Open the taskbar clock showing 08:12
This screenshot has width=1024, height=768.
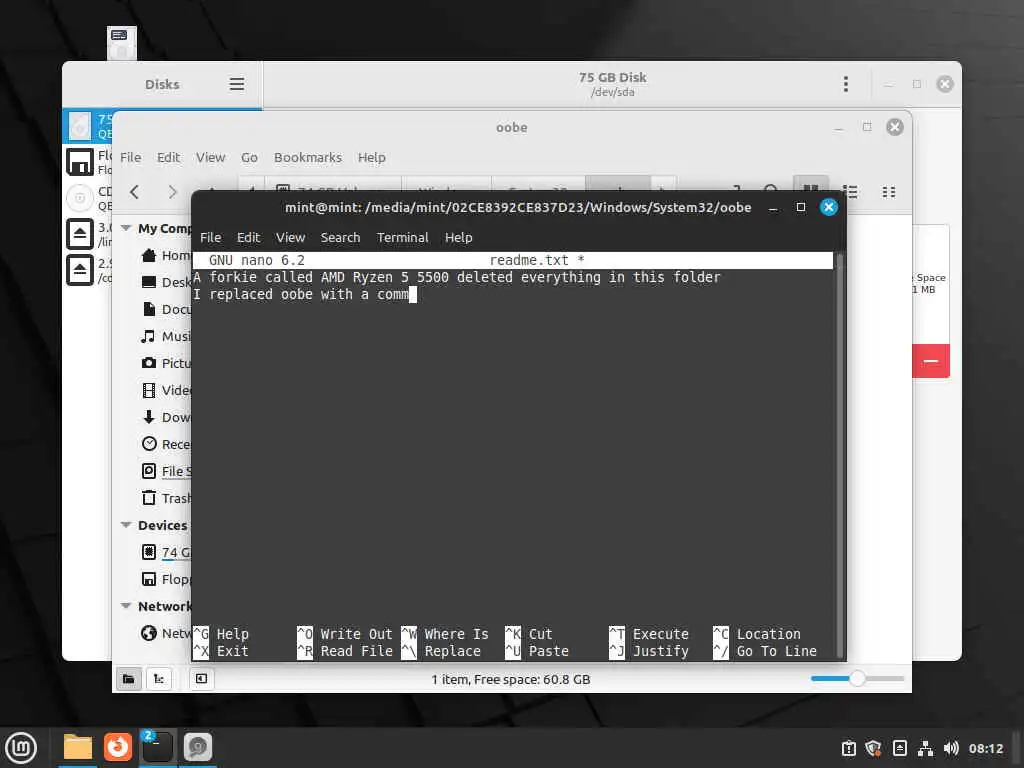point(985,748)
